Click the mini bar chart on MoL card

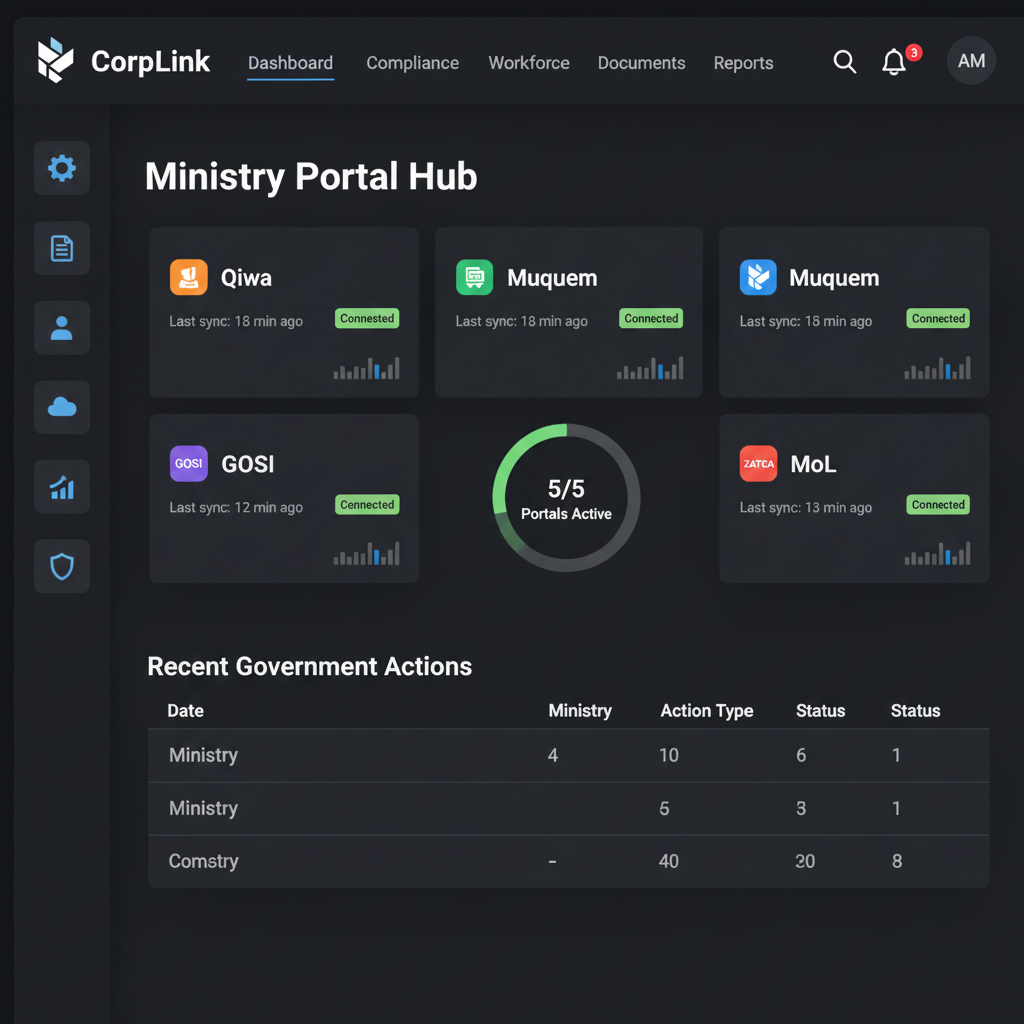(937, 554)
